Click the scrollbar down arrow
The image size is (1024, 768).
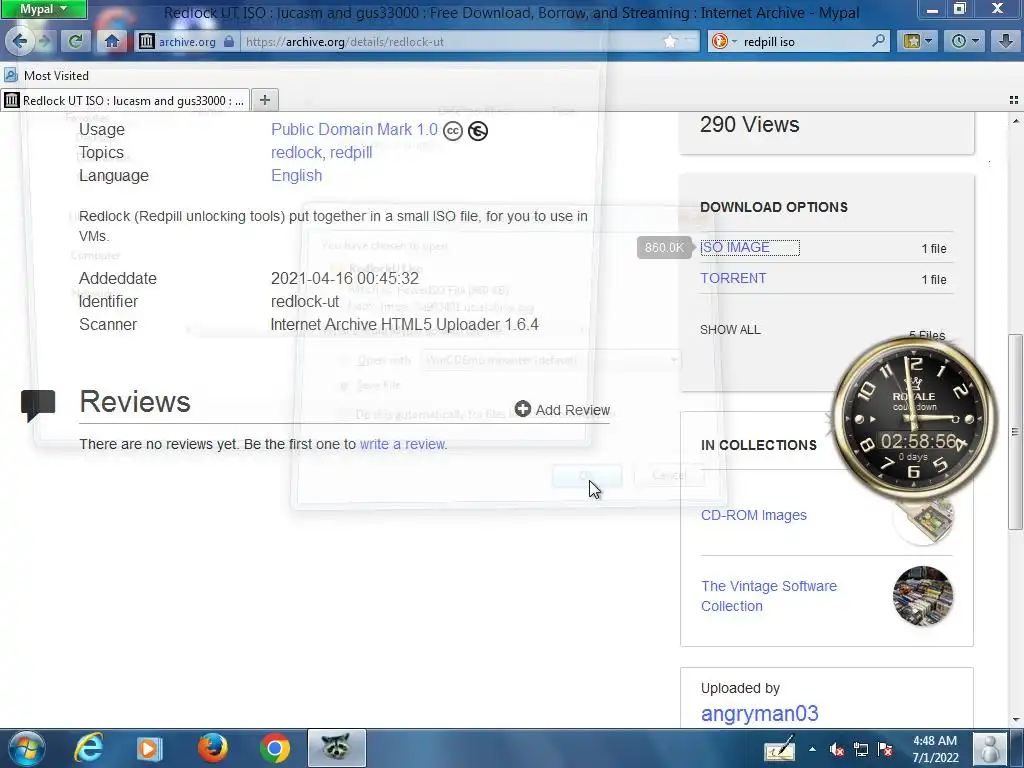pos(1014,720)
